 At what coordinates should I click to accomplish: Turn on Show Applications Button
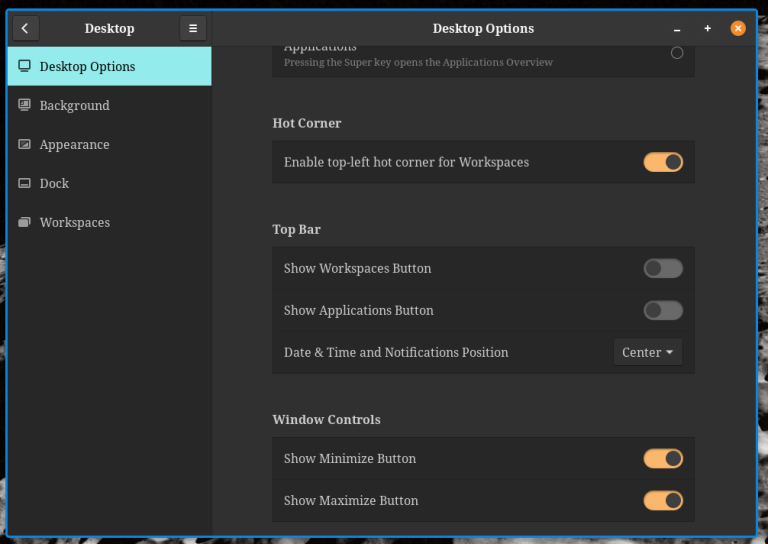click(x=663, y=310)
